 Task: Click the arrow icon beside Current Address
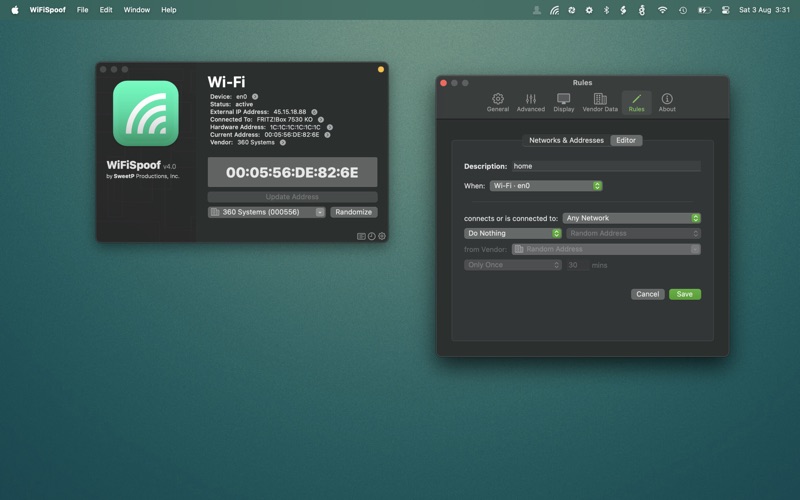click(328, 135)
